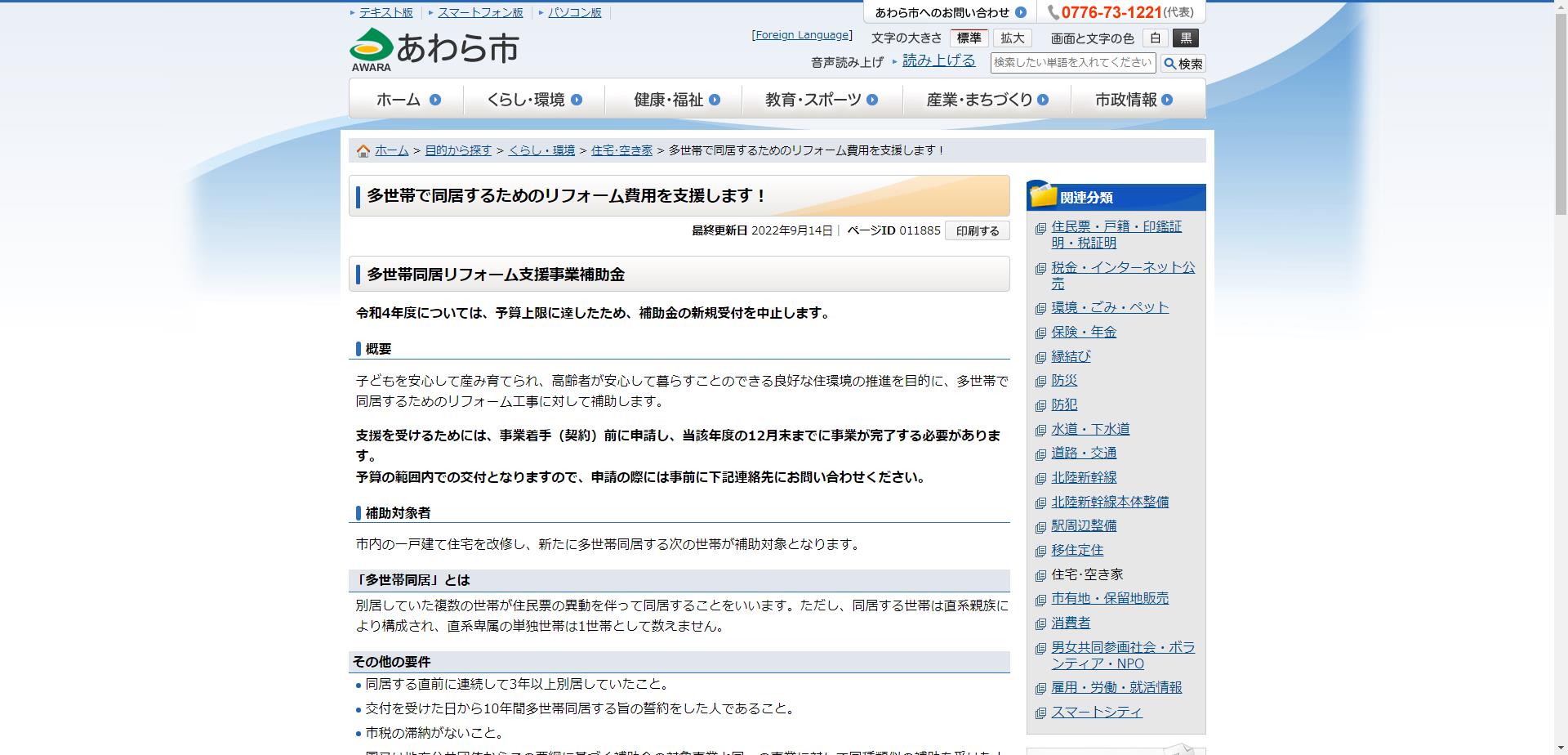Screen dimensions: 1568x755
Task: Open the くらし・環境 navigation menu
Action: click(x=534, y=100)
